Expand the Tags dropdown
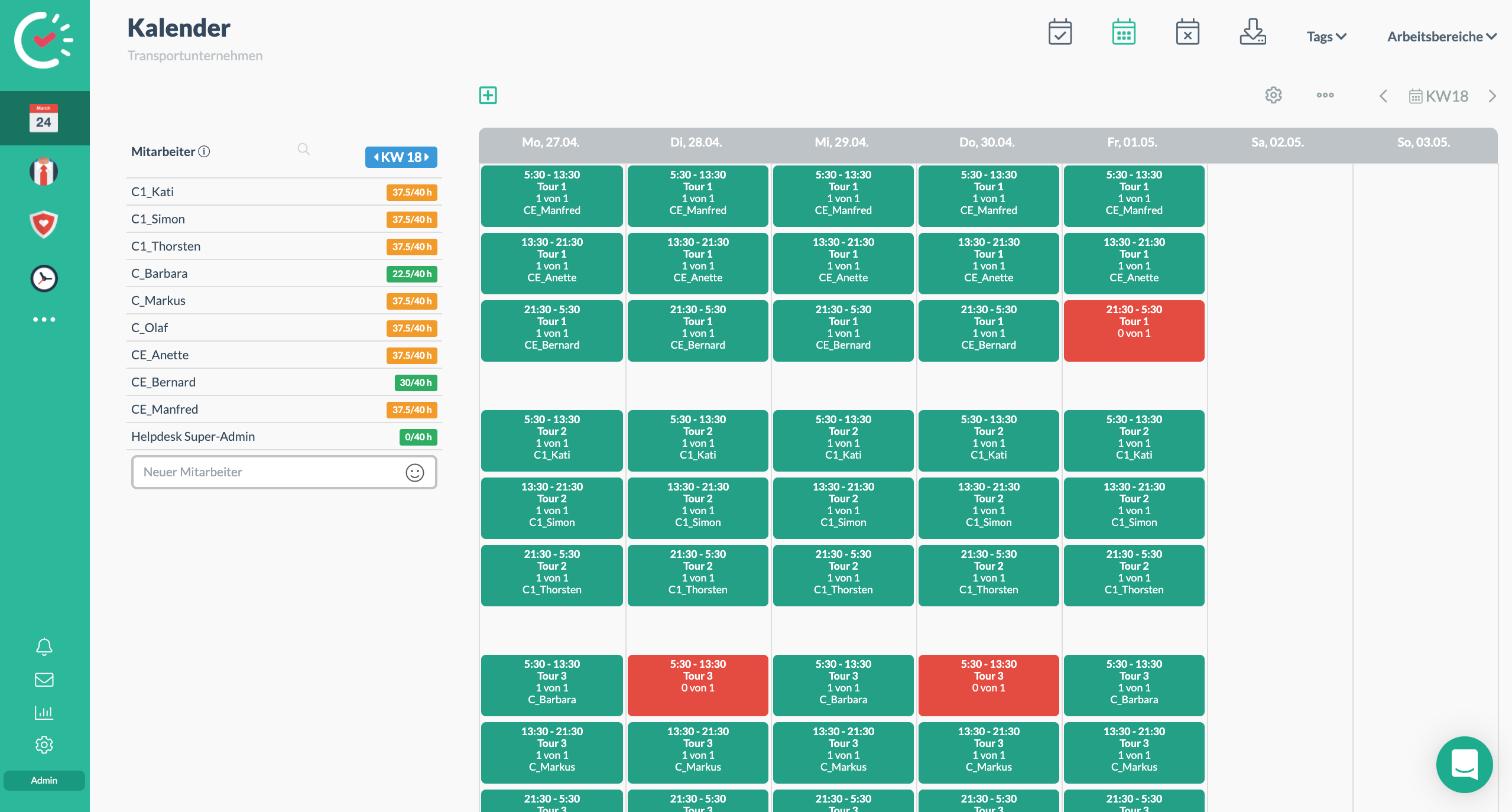Viewport: 1512px width, 812px height. click(1326, 37)
